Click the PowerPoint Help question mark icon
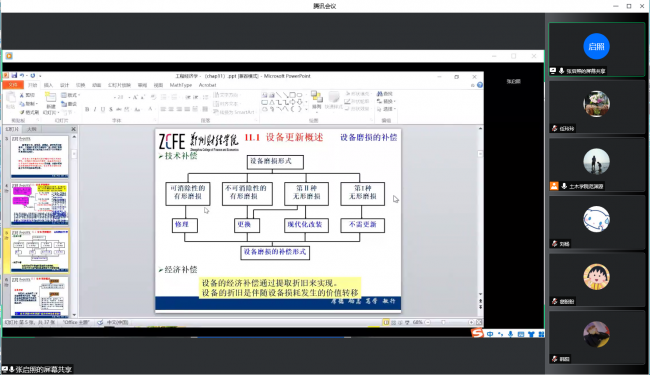This screenshot has height=375, width=650. [x=480, y=85]
